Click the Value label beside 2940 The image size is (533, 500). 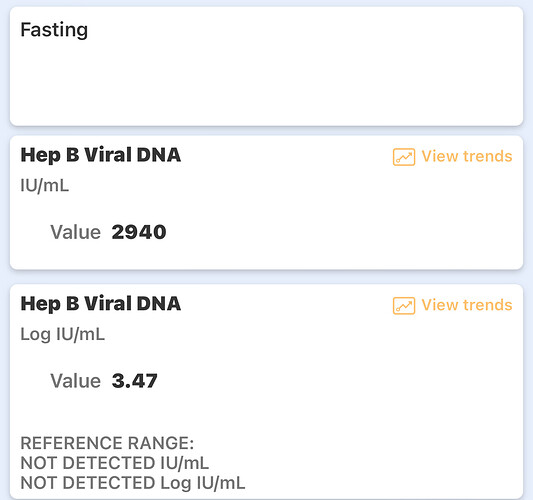click(75, 232)
